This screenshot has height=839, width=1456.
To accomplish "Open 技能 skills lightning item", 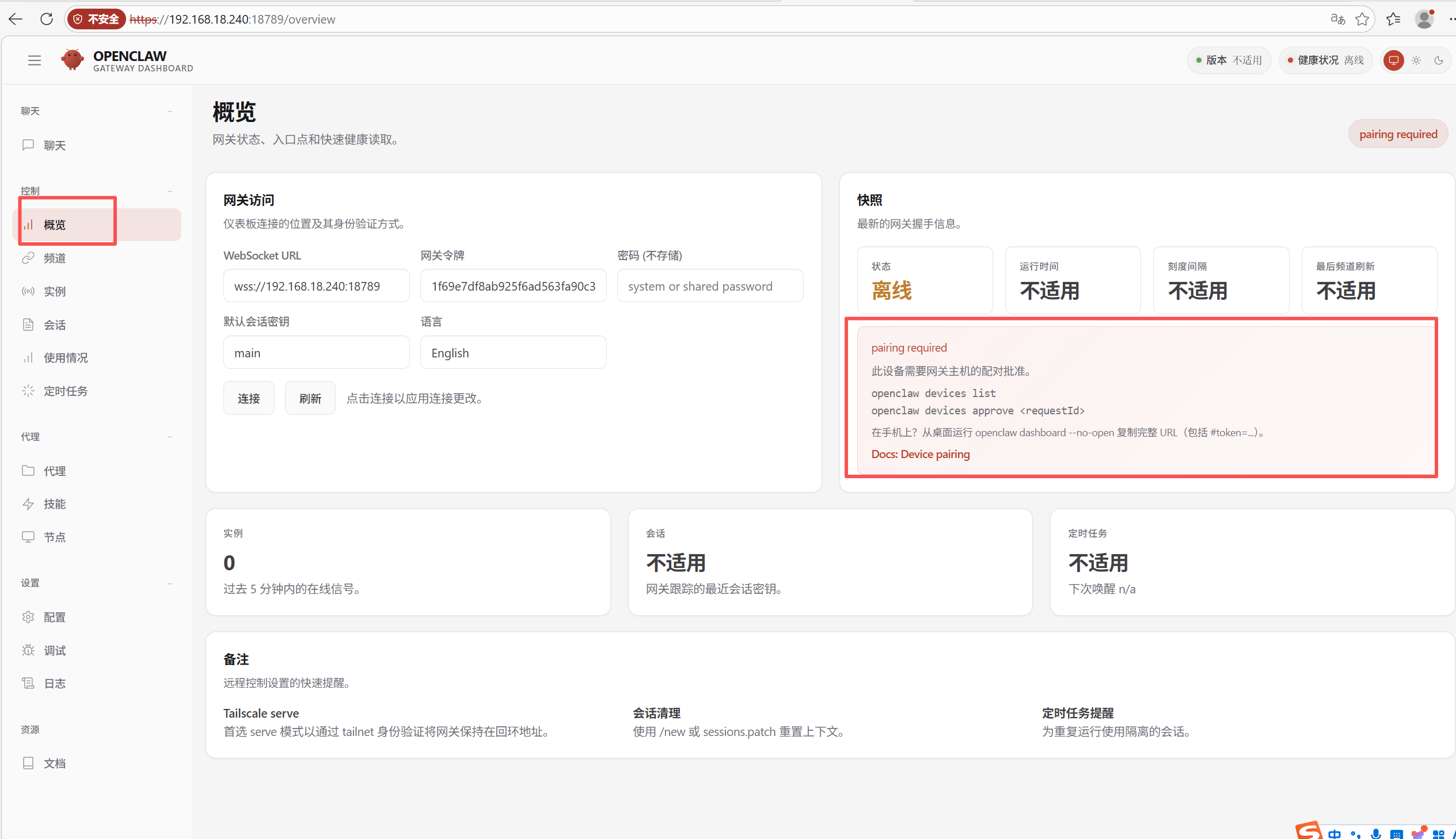I will (54, 504).
